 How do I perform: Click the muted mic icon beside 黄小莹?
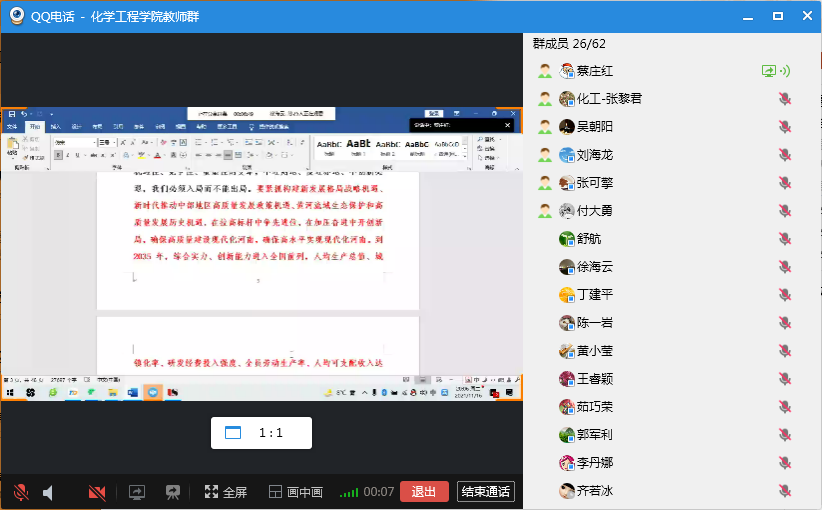click(x=785, y=351)
